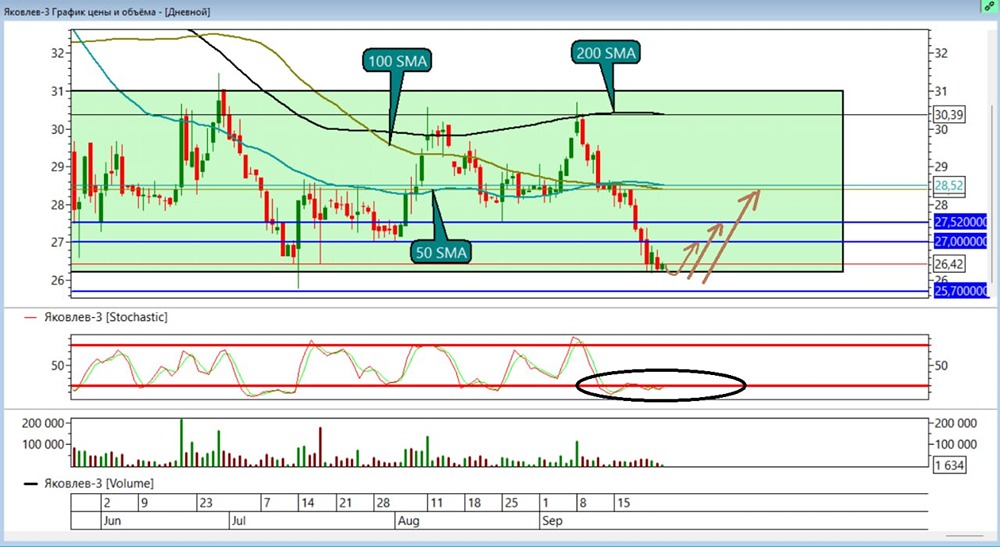This screenshot has height=547, width=1000.
Task: Click the '31' label on the right price axis
Action: coord(941,91)
